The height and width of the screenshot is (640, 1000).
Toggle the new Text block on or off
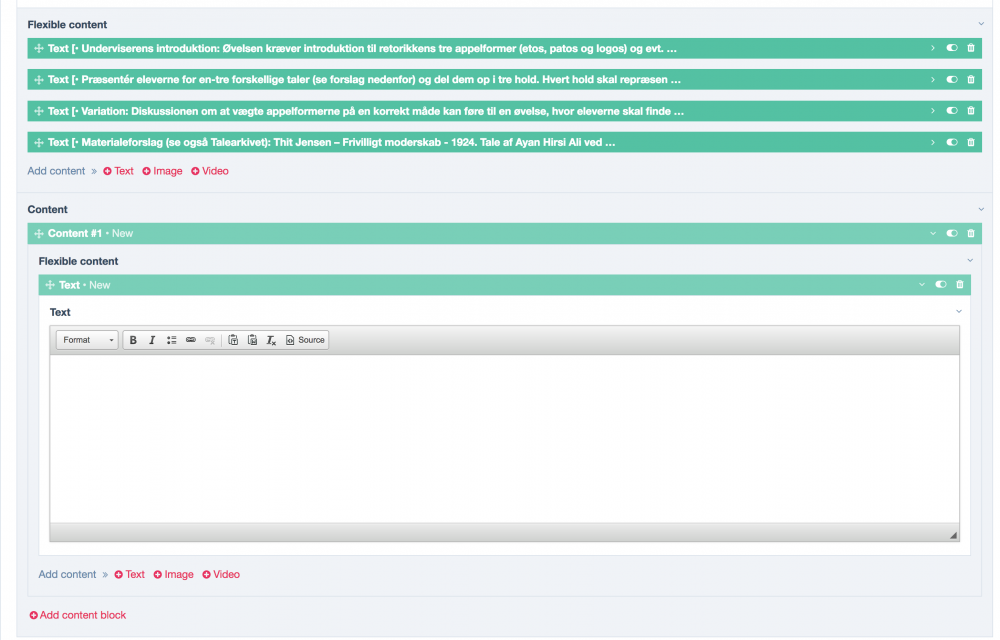click(941, 285)
